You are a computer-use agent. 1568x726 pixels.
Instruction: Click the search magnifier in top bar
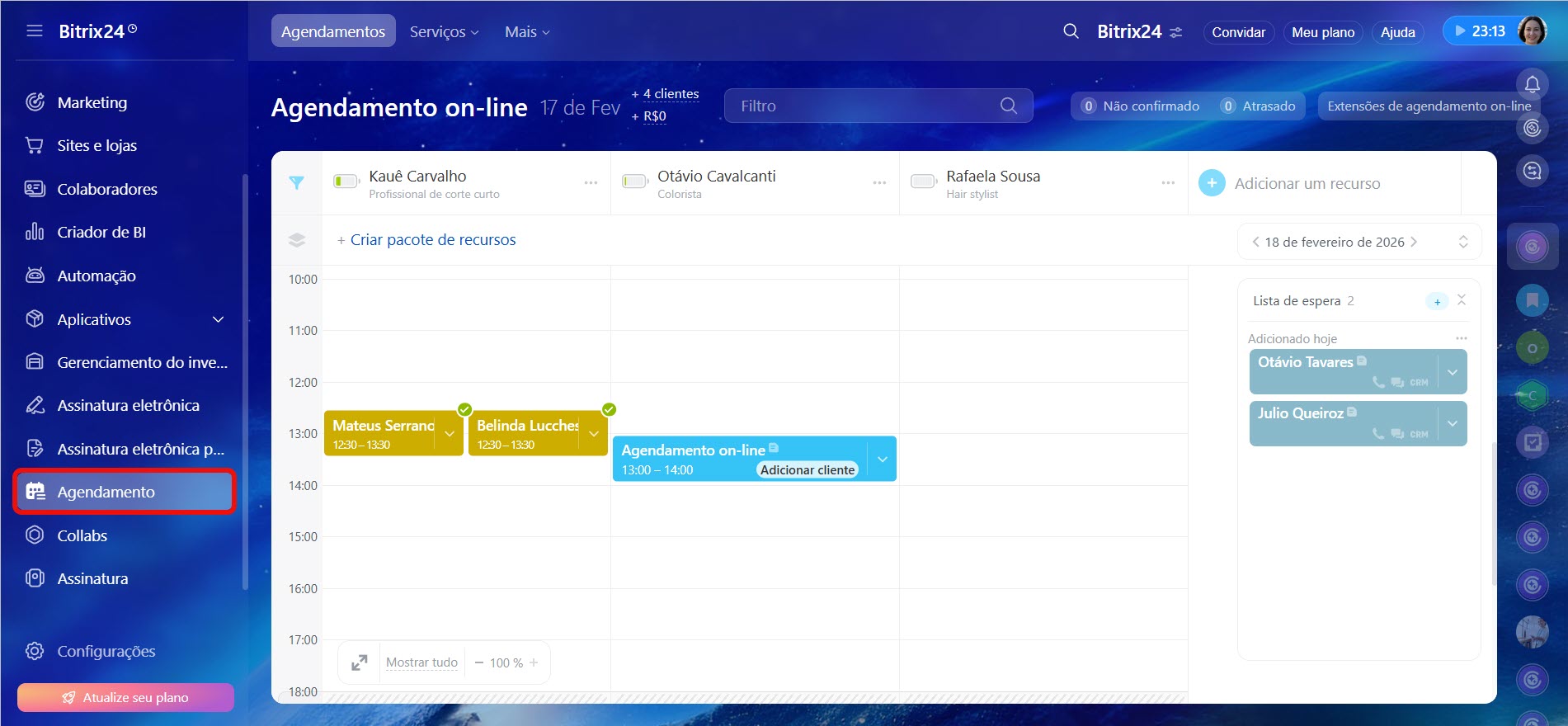(1071, 31)
